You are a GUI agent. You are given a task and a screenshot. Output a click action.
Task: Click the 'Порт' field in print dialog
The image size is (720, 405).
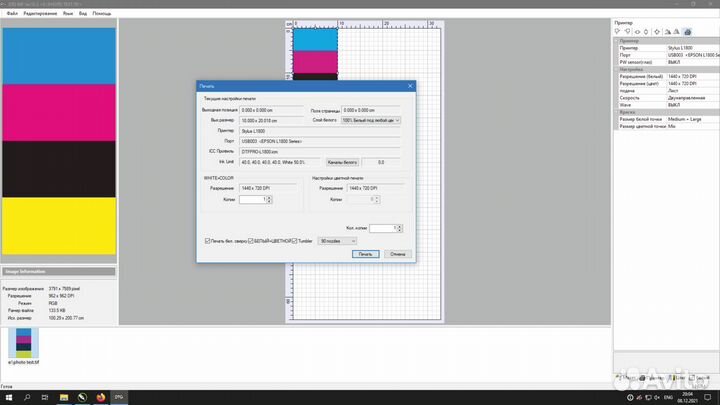point(320,141)
